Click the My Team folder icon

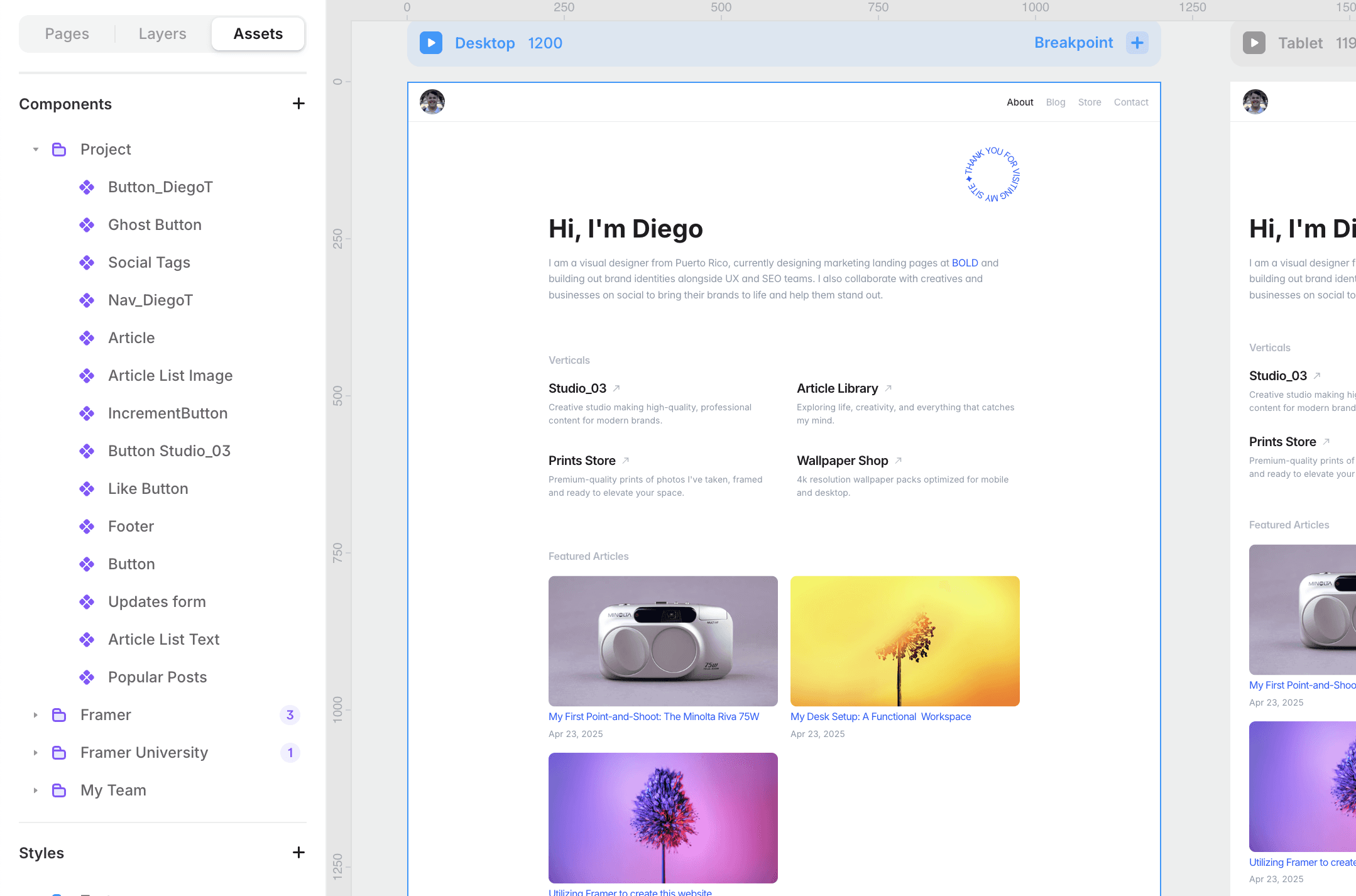tap(59, 790)
